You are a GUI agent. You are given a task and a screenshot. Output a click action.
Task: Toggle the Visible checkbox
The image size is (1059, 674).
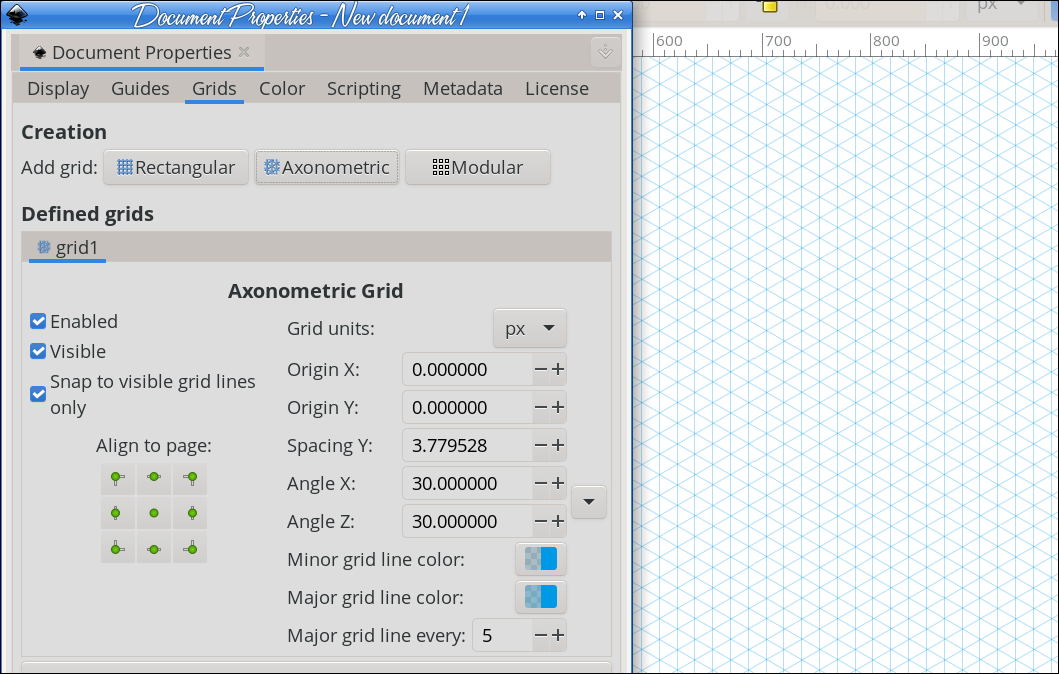(x=38, y=351)
